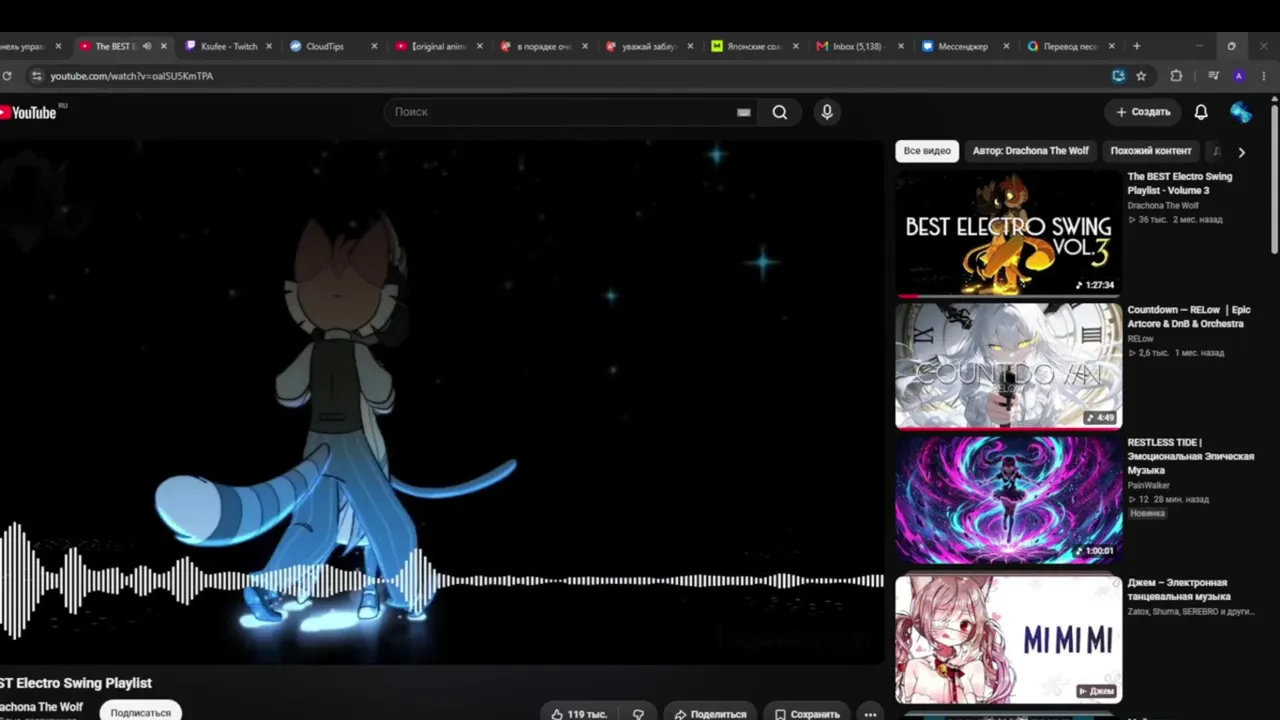This screenshot has width=1280, height=720.
Task: Open the original anime YouTube tab
Action: click(439, 46)
